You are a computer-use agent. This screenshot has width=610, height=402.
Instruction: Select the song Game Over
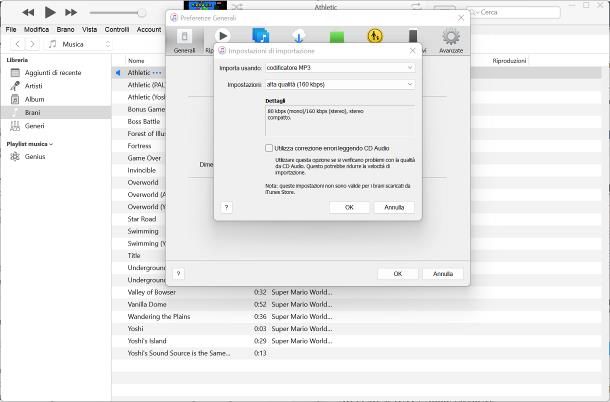point(144,158)
